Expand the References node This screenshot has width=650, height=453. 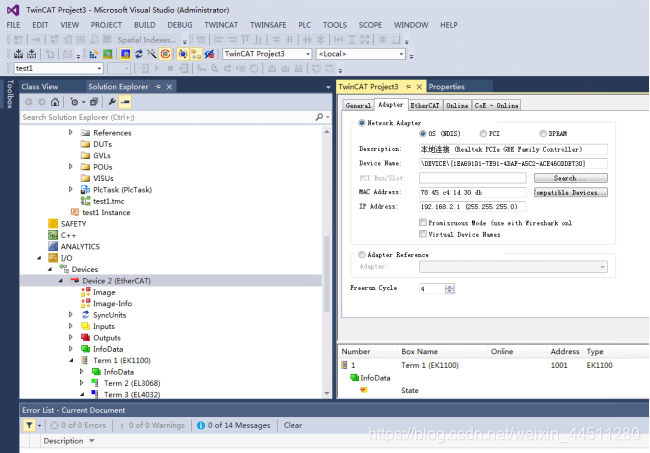(70, 133)
